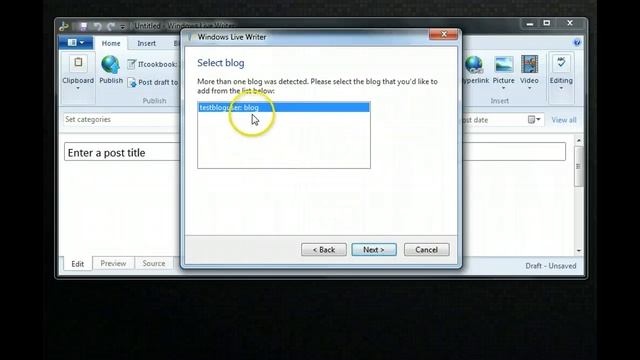Click the Save icon in quick access toolbar
Viewport: 640px width, 360px height.
[83, 27]
